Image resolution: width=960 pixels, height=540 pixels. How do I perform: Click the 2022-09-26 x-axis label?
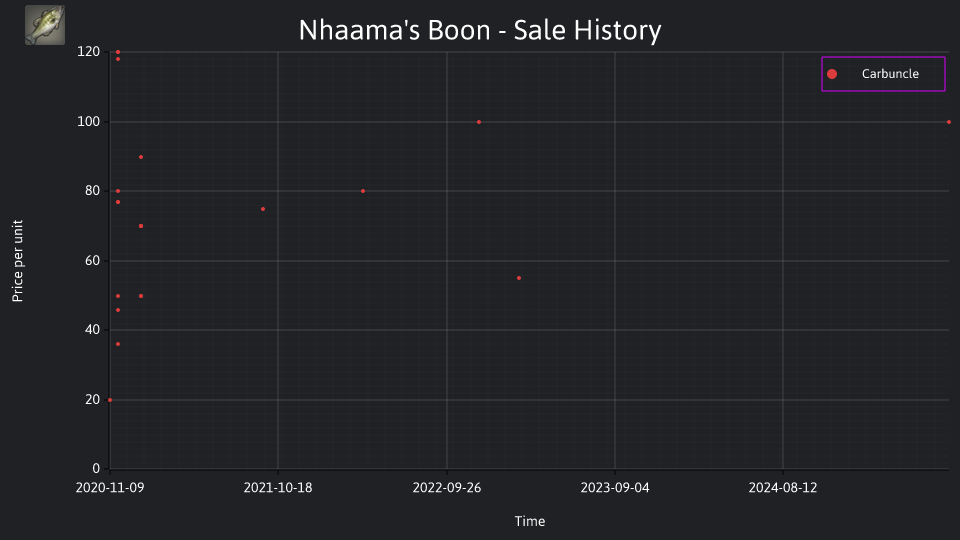pyautogui.click(x=447, y=488)
